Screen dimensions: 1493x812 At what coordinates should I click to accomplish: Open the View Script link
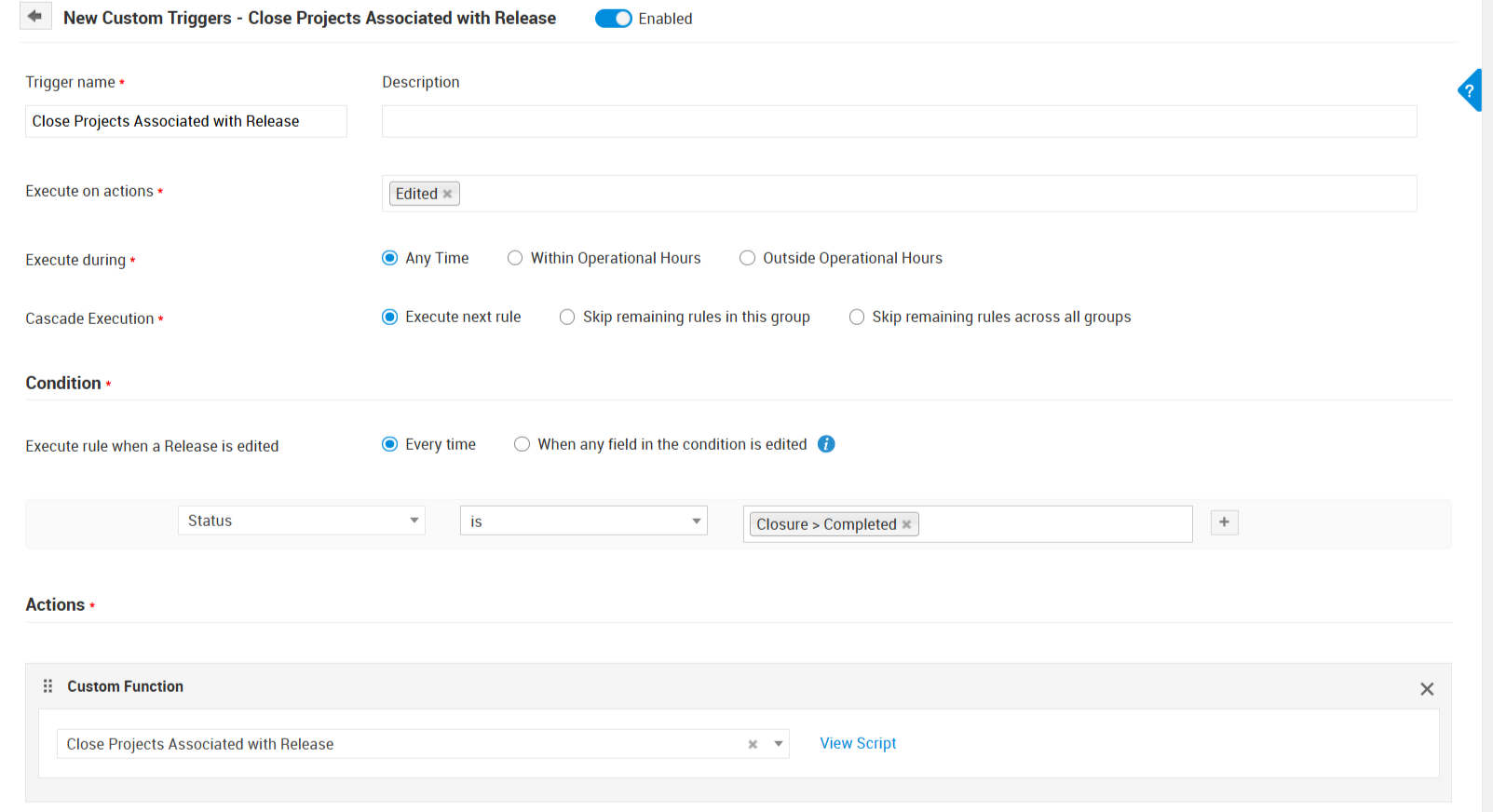point(858,743)
